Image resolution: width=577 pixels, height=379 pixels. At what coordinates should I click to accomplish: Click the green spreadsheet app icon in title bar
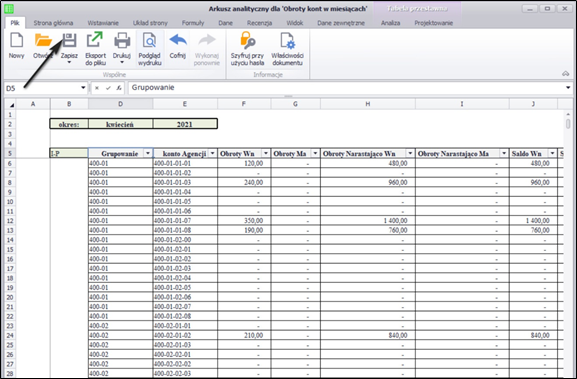pos(9,8)
